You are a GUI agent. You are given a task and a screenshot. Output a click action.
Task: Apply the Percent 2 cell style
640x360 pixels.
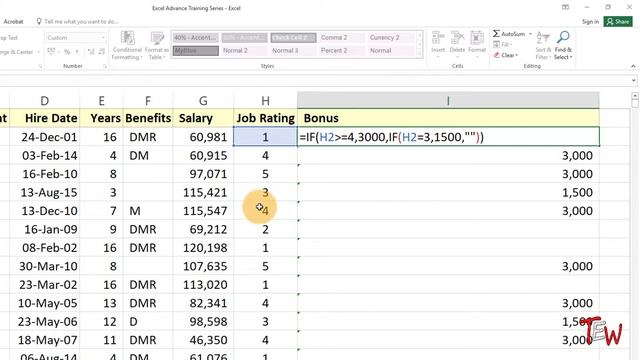point(342,51)
